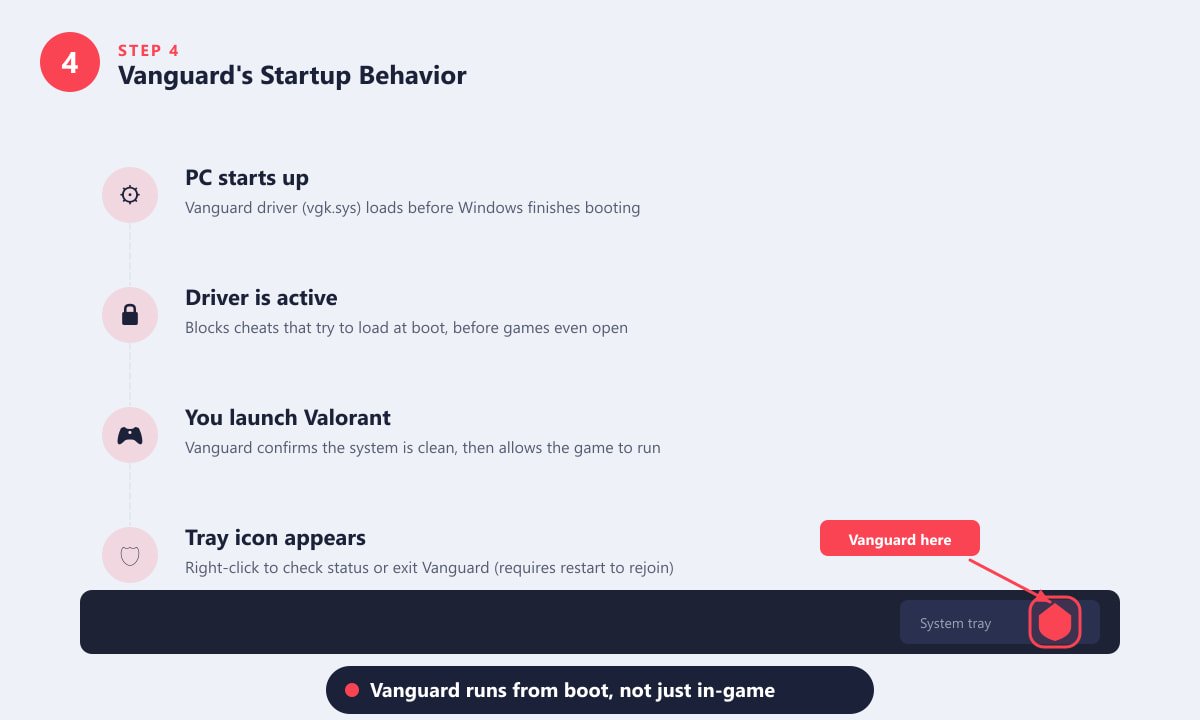Screen dimensions: 1200x720
Task: Click the vgk.sys driver description text
Action: (412, 208)
